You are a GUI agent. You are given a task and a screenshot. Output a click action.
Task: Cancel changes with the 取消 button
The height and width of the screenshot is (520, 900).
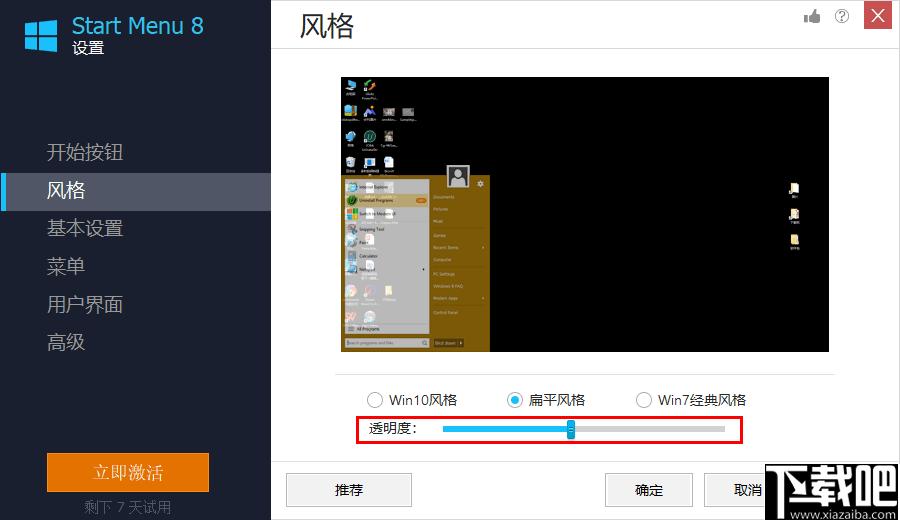[740, 490]
